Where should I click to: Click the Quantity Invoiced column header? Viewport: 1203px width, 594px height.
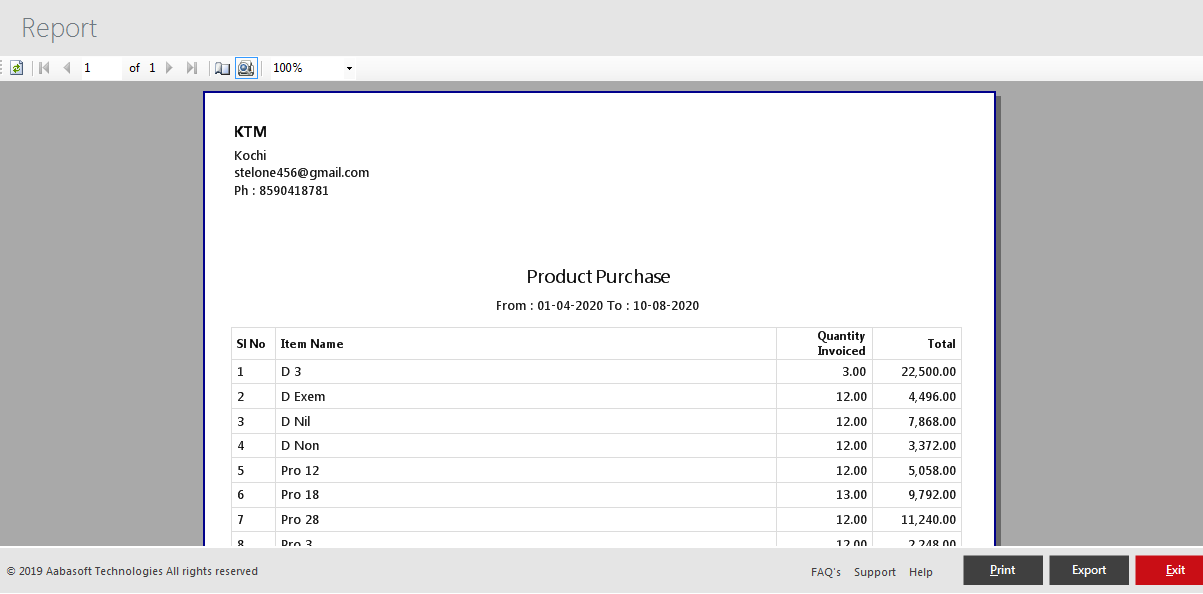tap(824, 344)
